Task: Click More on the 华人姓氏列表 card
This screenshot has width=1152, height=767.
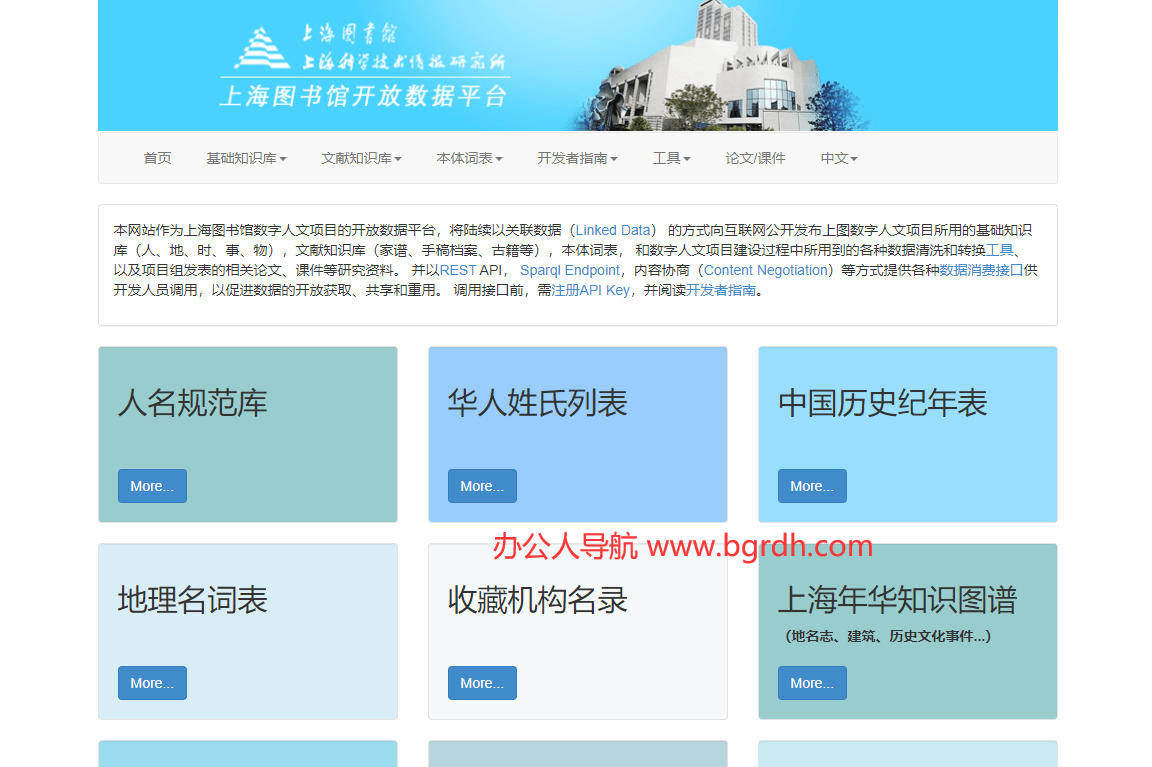Action: (x=482, y=485)
